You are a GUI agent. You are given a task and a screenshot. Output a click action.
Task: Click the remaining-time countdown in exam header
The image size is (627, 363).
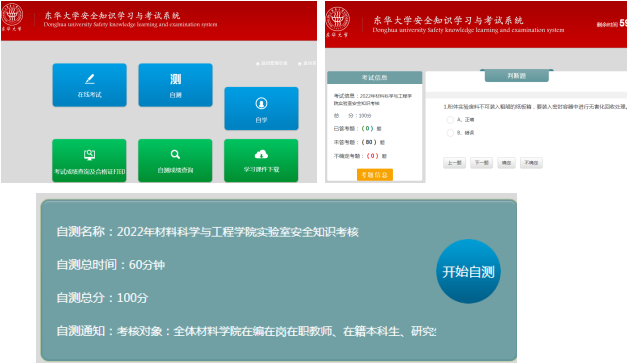(612, 24)
